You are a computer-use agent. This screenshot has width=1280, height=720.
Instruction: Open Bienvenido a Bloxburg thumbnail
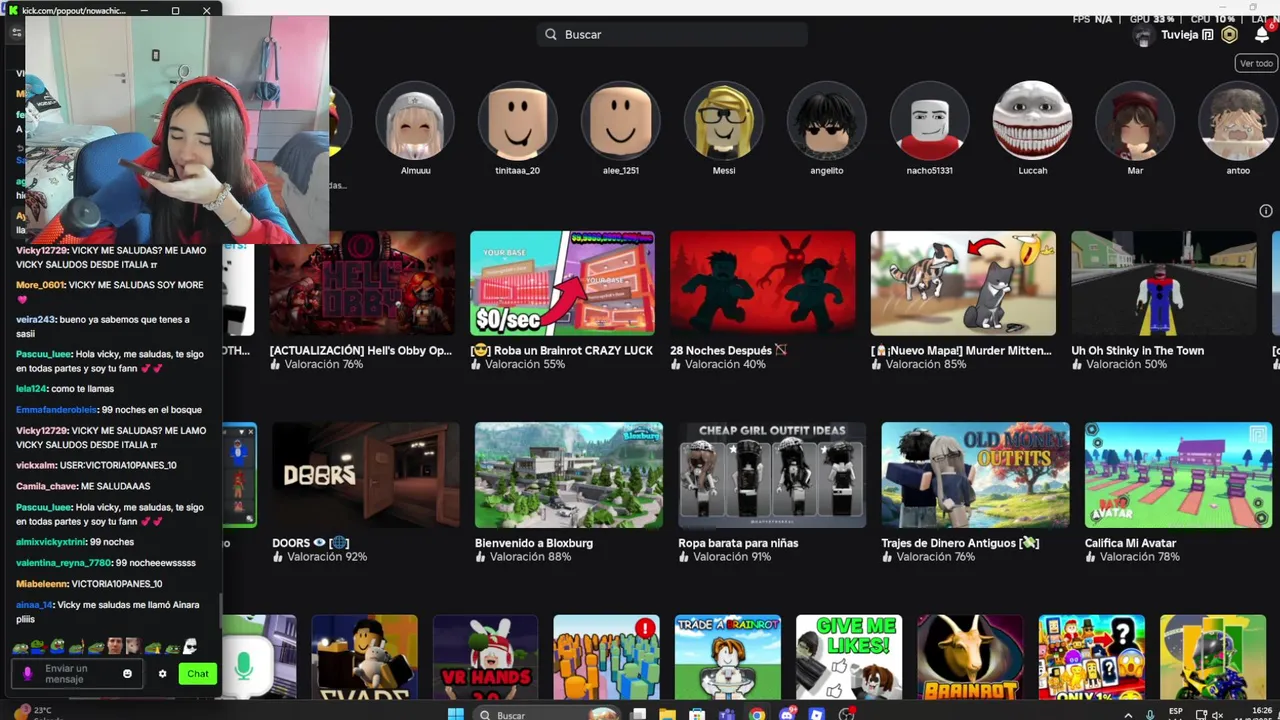click(569, 475)
